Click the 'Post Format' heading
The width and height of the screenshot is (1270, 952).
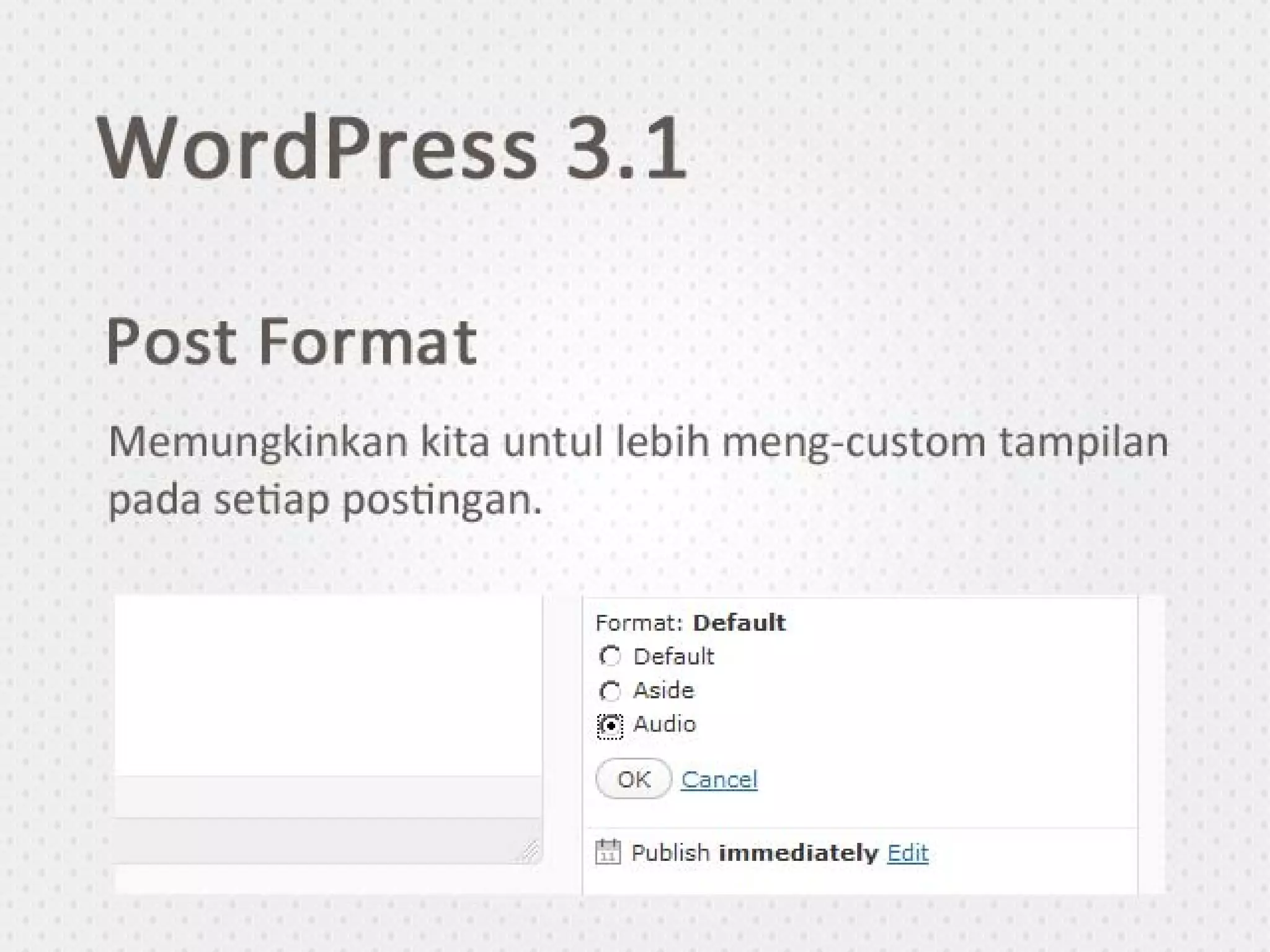pos(291,342)
